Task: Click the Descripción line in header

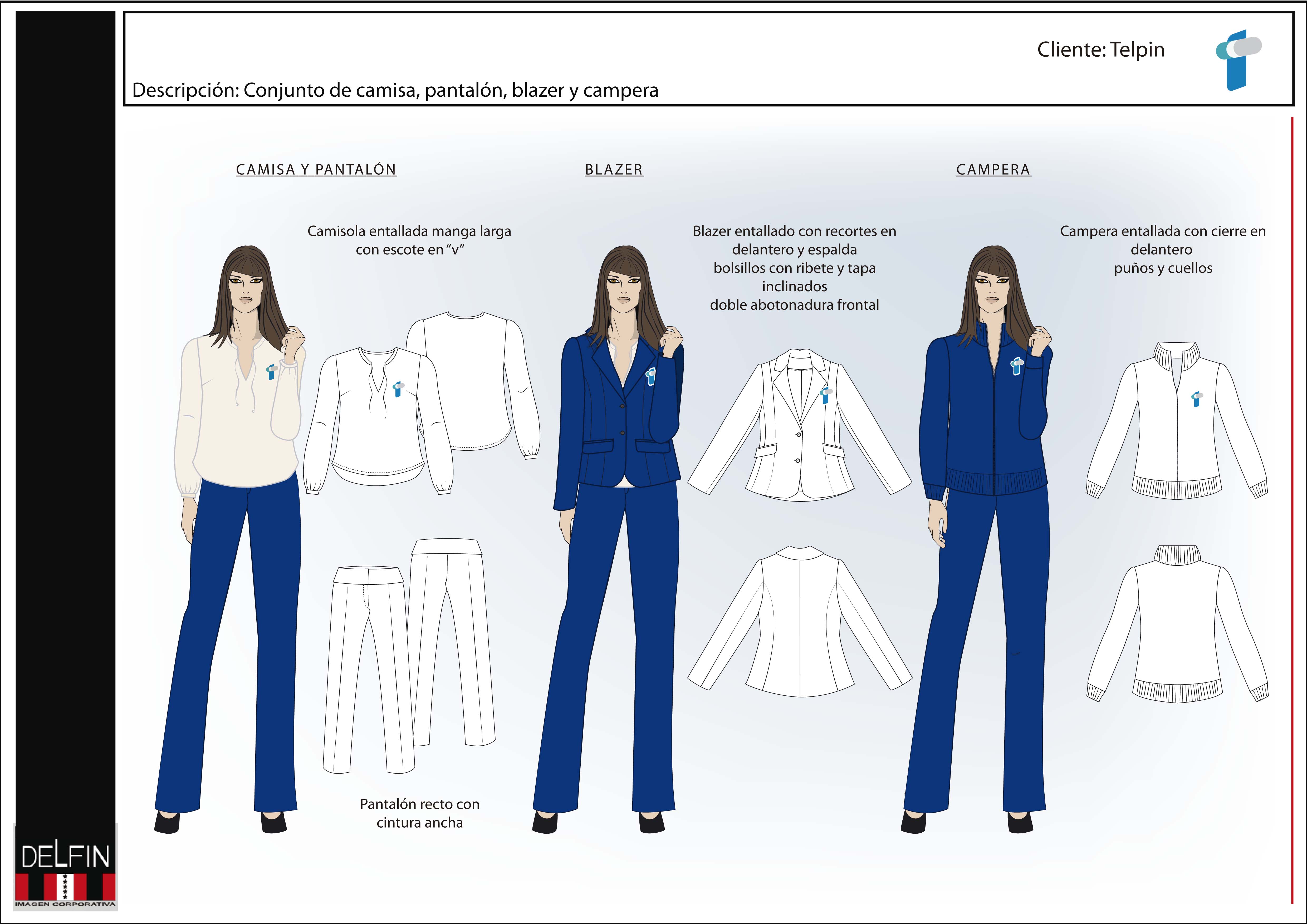Action: click(x=395, y=90)
